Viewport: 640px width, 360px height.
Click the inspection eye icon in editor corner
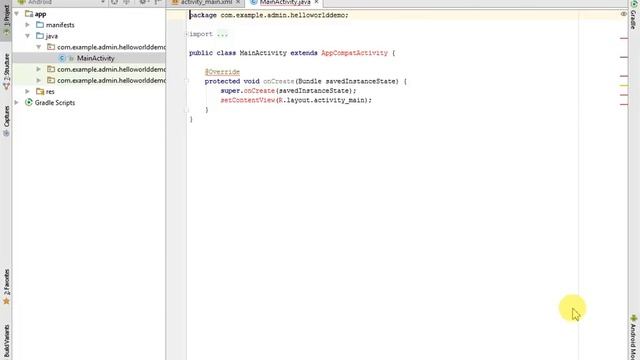[623, 14]
